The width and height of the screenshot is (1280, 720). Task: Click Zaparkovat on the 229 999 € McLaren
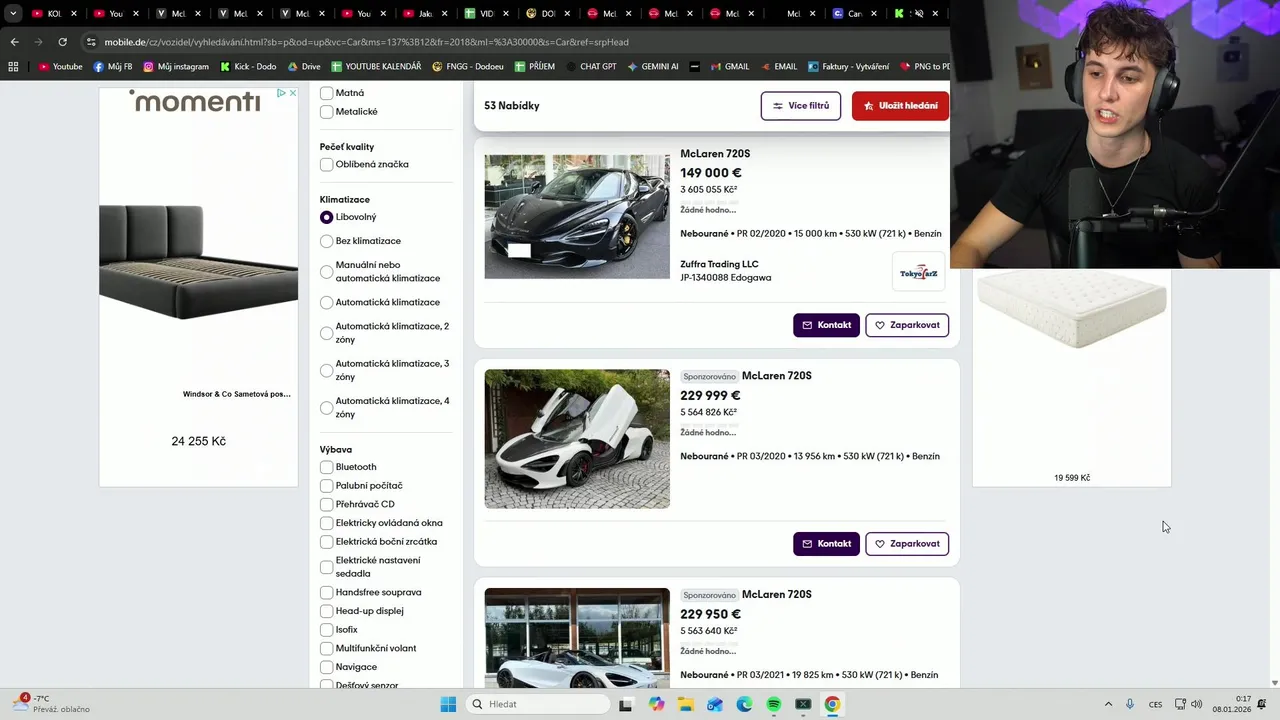pos(907,544)
